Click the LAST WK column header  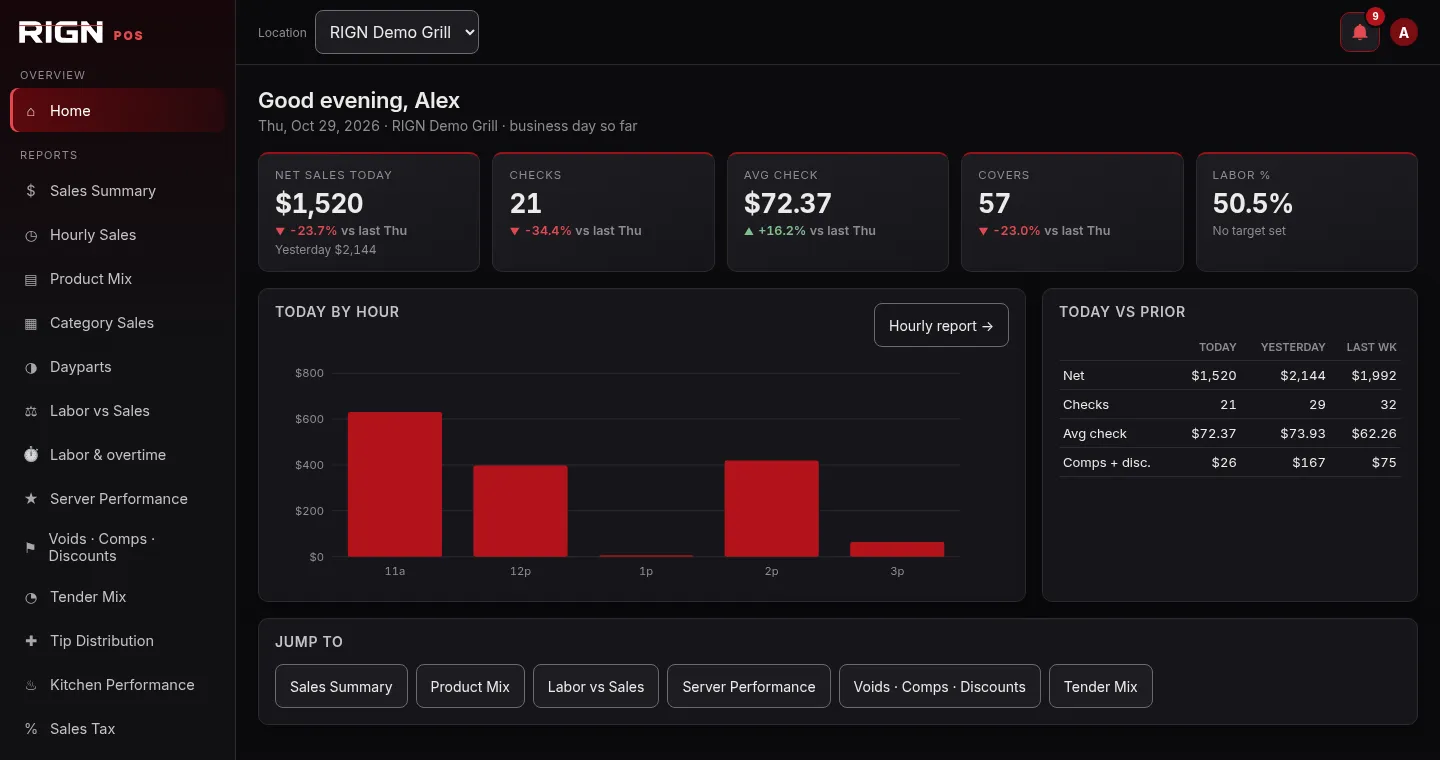[x=1372, y=347]
